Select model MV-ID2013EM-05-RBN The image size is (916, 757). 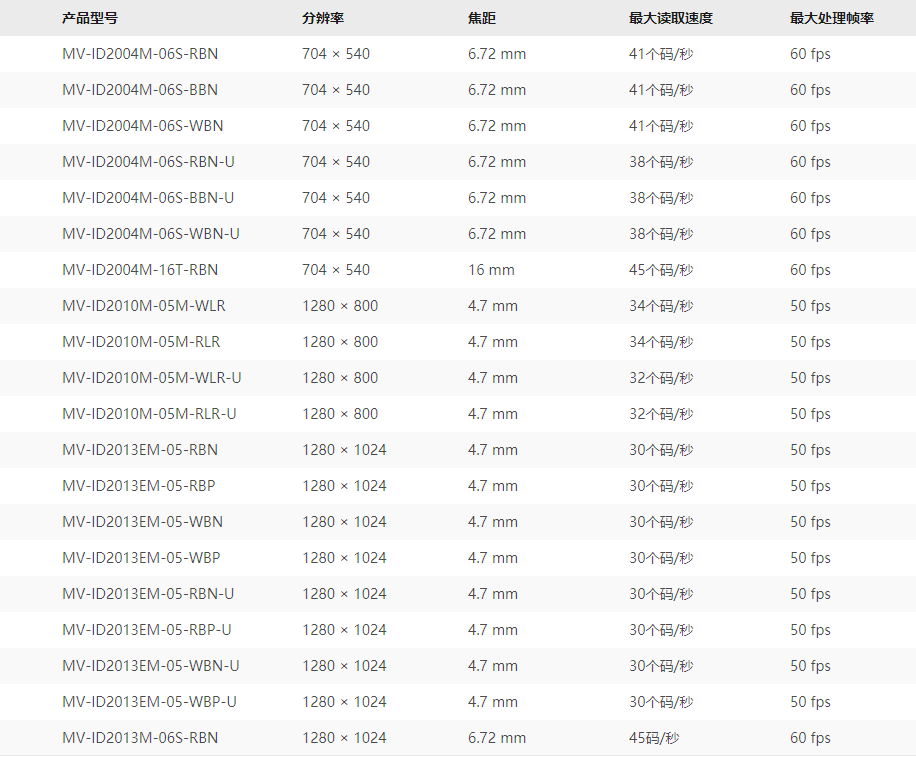pyautogui.click(x=140, y=450)
